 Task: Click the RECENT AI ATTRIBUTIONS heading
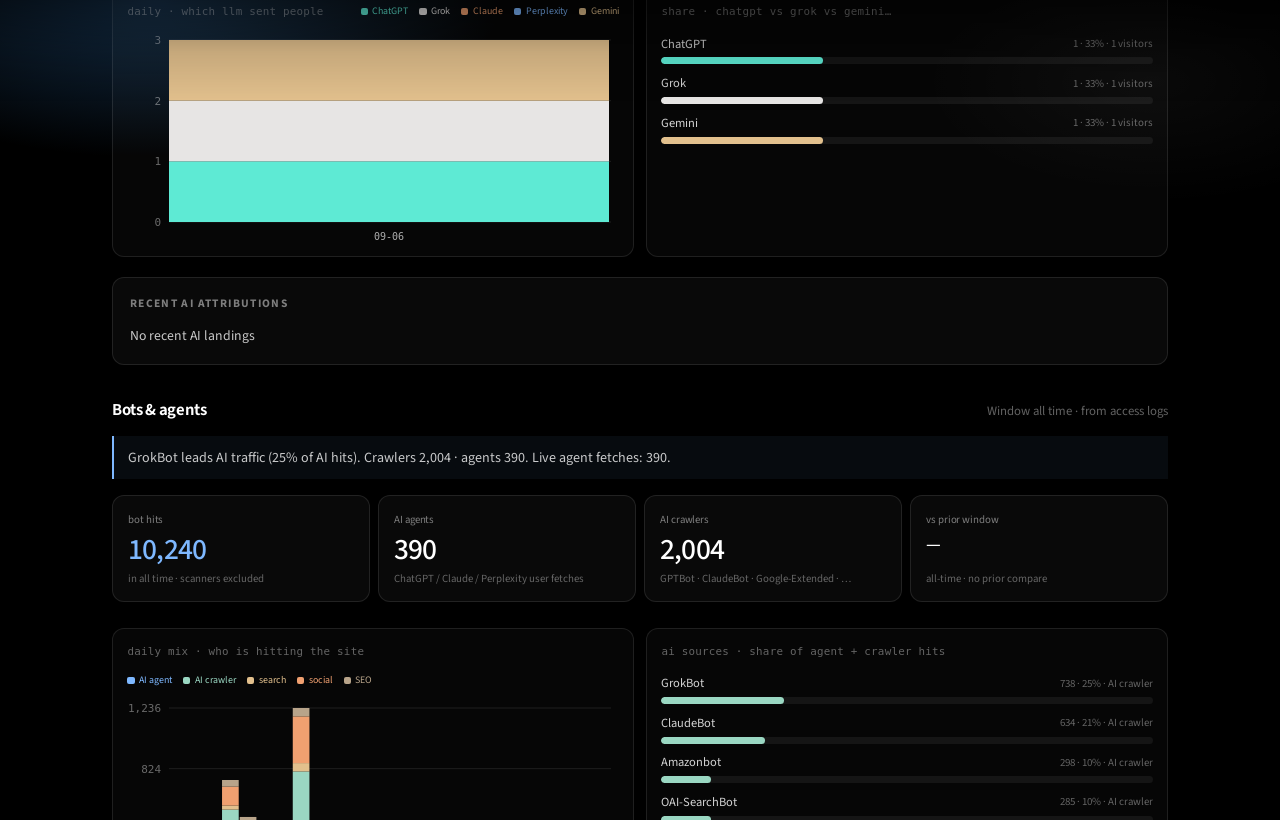pos(209,303)
